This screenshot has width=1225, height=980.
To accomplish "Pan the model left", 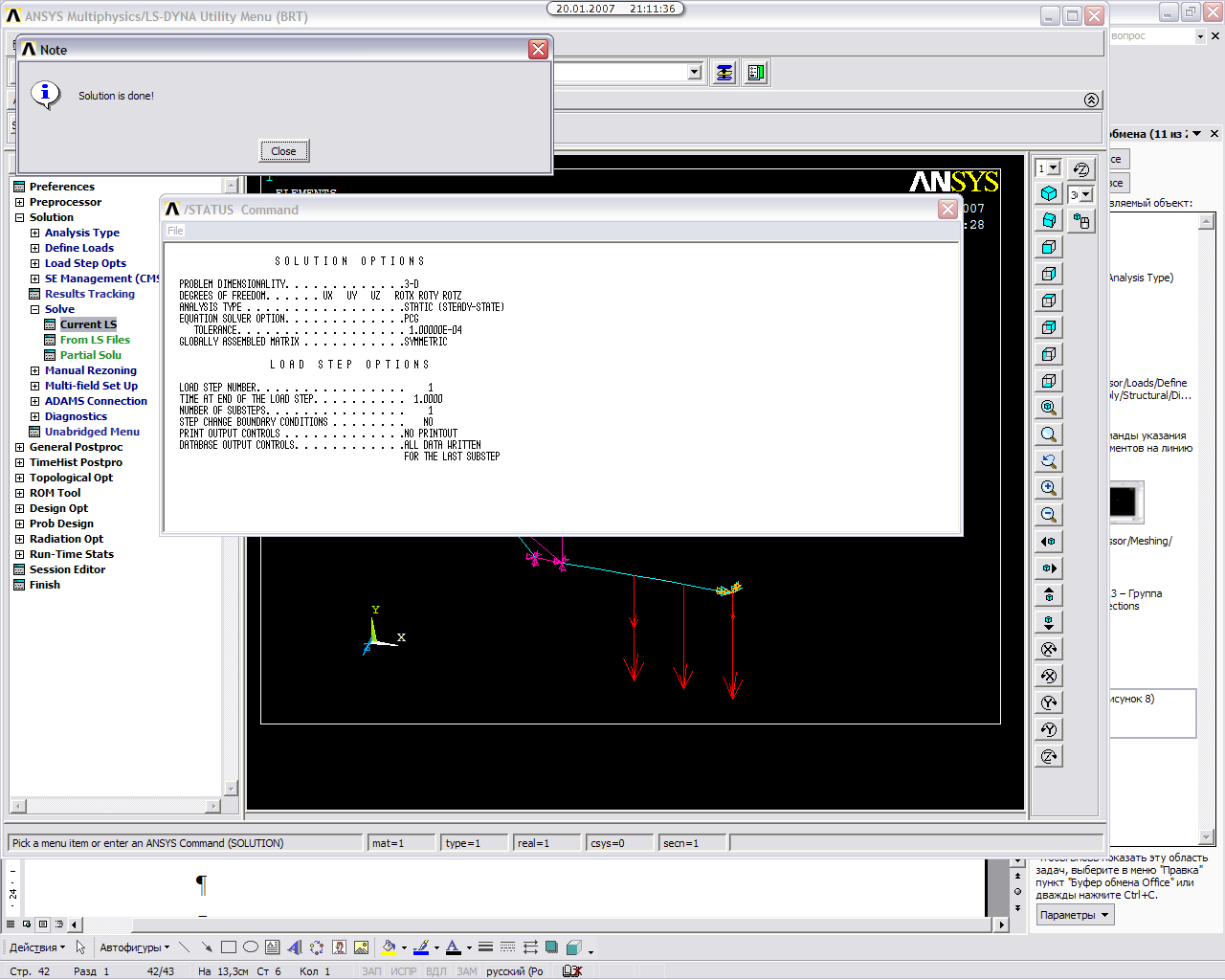I will point(1049,542).
